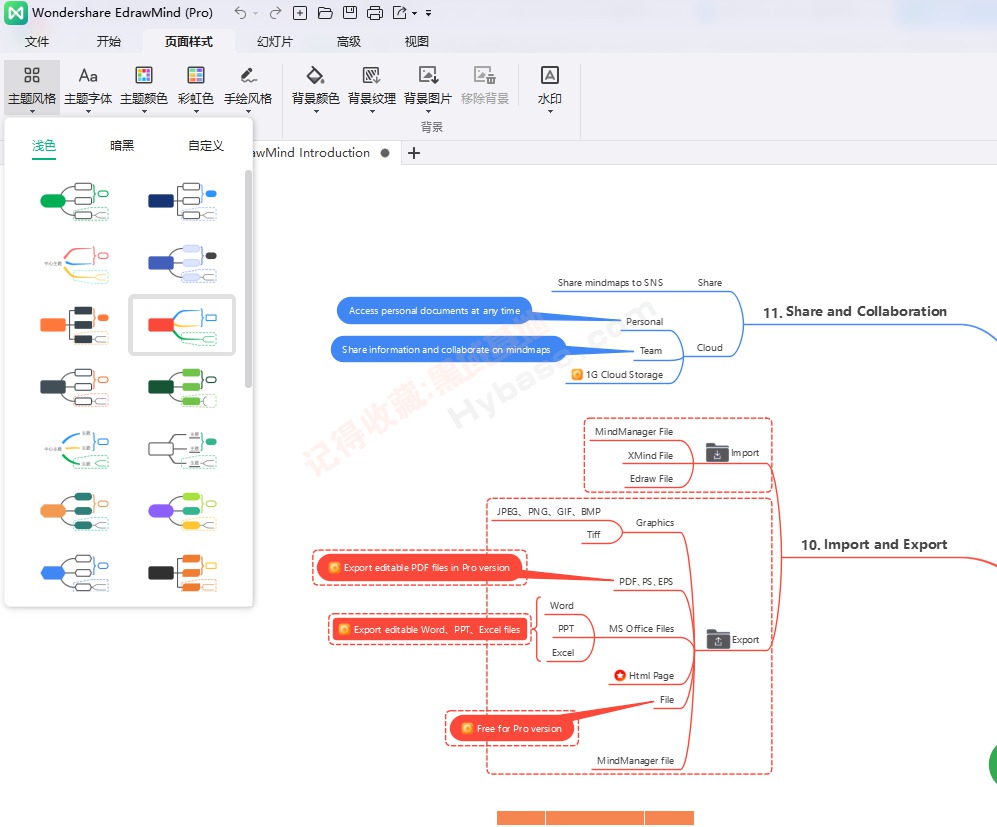Click 移除背景 remove background

485,86
